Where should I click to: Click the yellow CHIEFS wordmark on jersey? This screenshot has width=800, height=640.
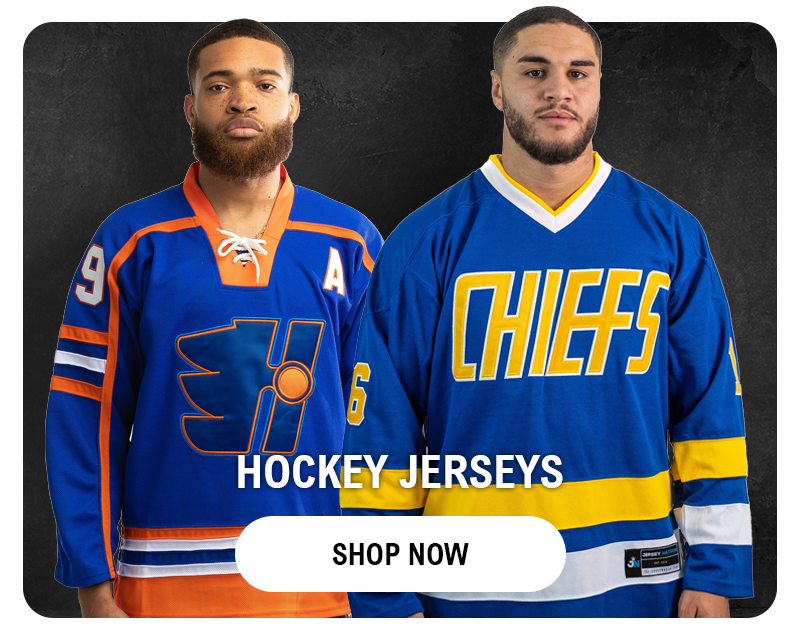[x=560, y=326]
